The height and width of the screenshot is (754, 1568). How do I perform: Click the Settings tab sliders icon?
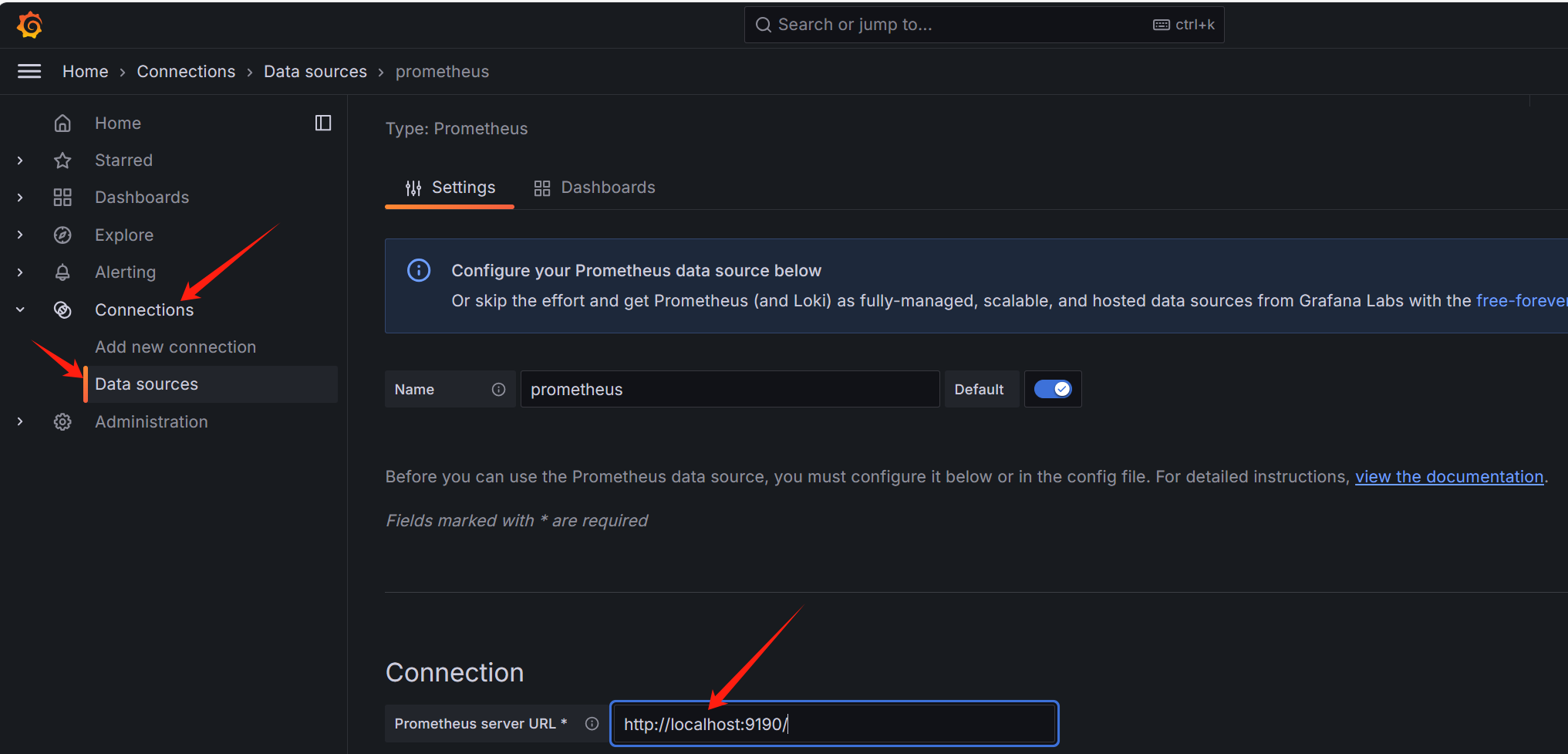(x=413, y=188)
